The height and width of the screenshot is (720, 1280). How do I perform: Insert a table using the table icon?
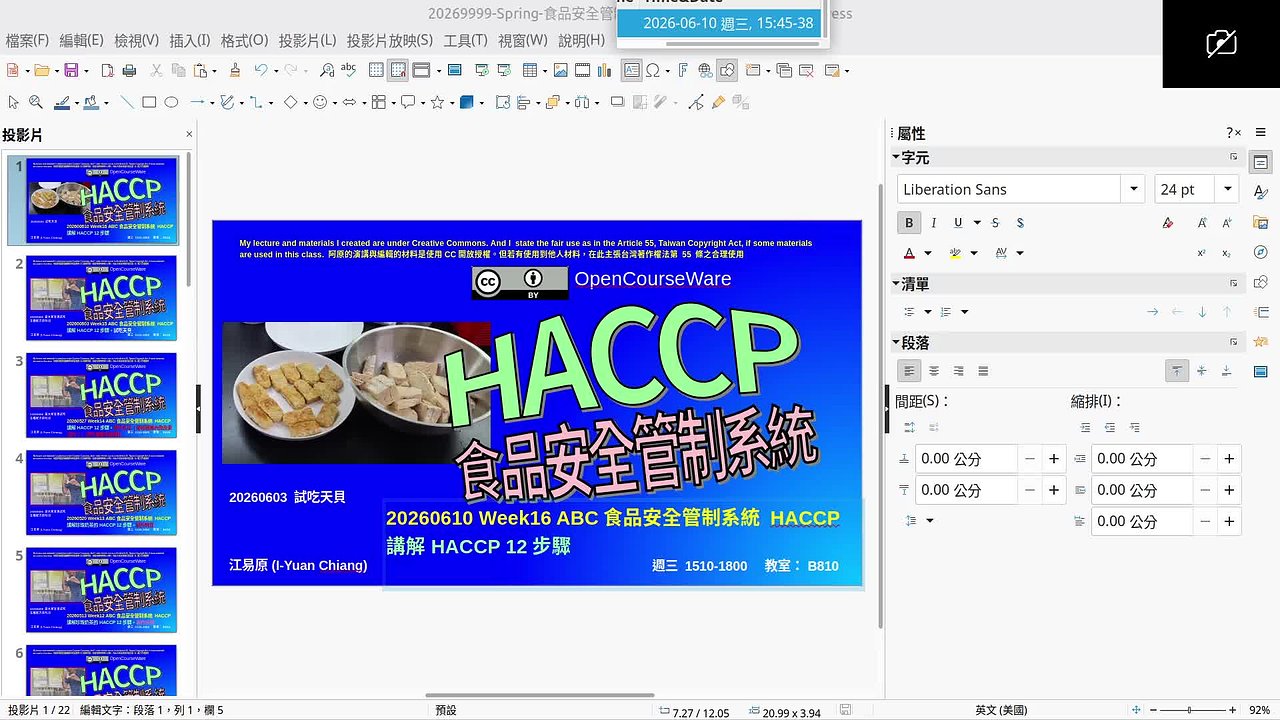point(530,70)
